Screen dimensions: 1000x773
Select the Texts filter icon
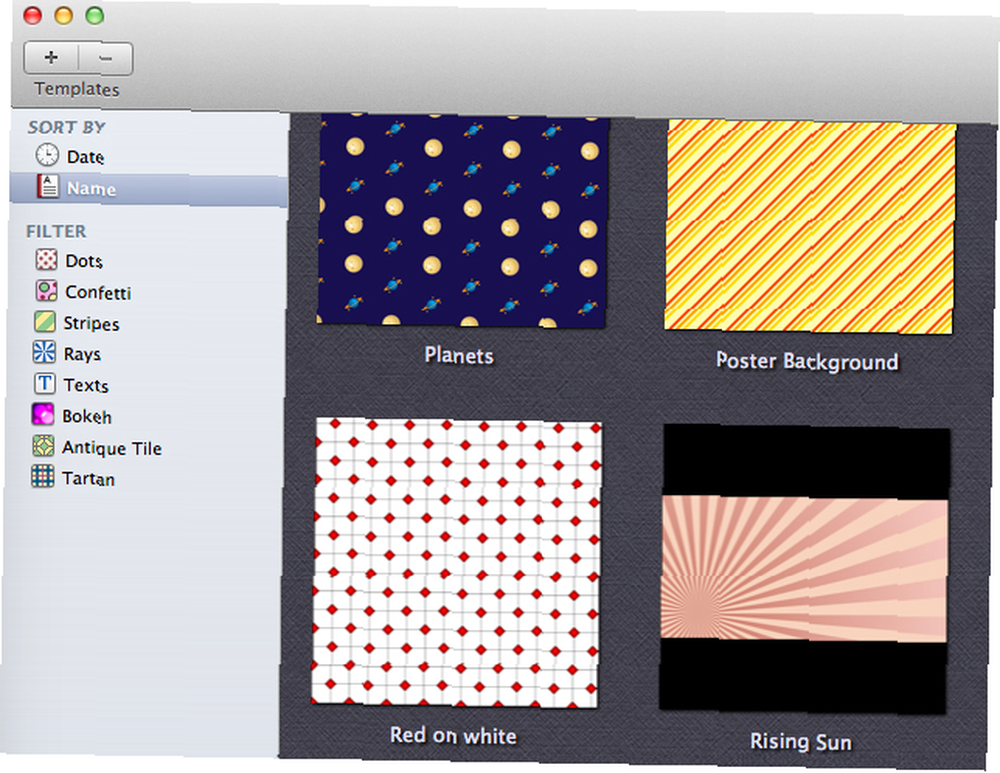point(44,383)
